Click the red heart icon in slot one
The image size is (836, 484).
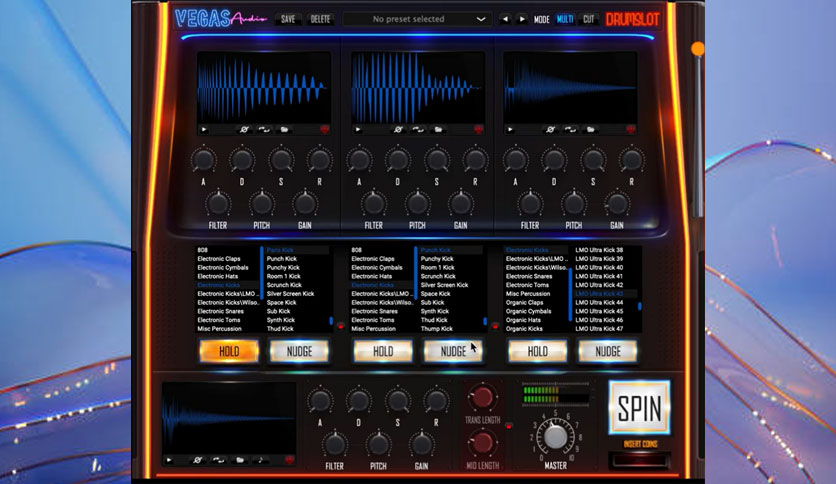click(x=325, y=130)
